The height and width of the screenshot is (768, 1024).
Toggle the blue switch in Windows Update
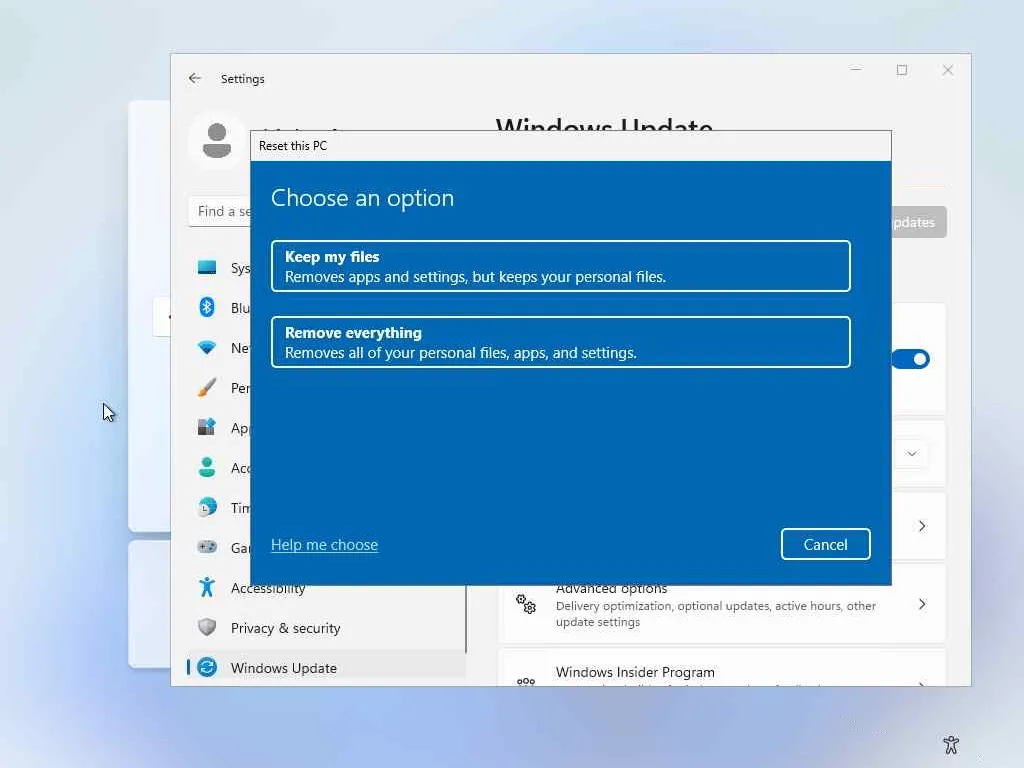(x=911, y=359)
